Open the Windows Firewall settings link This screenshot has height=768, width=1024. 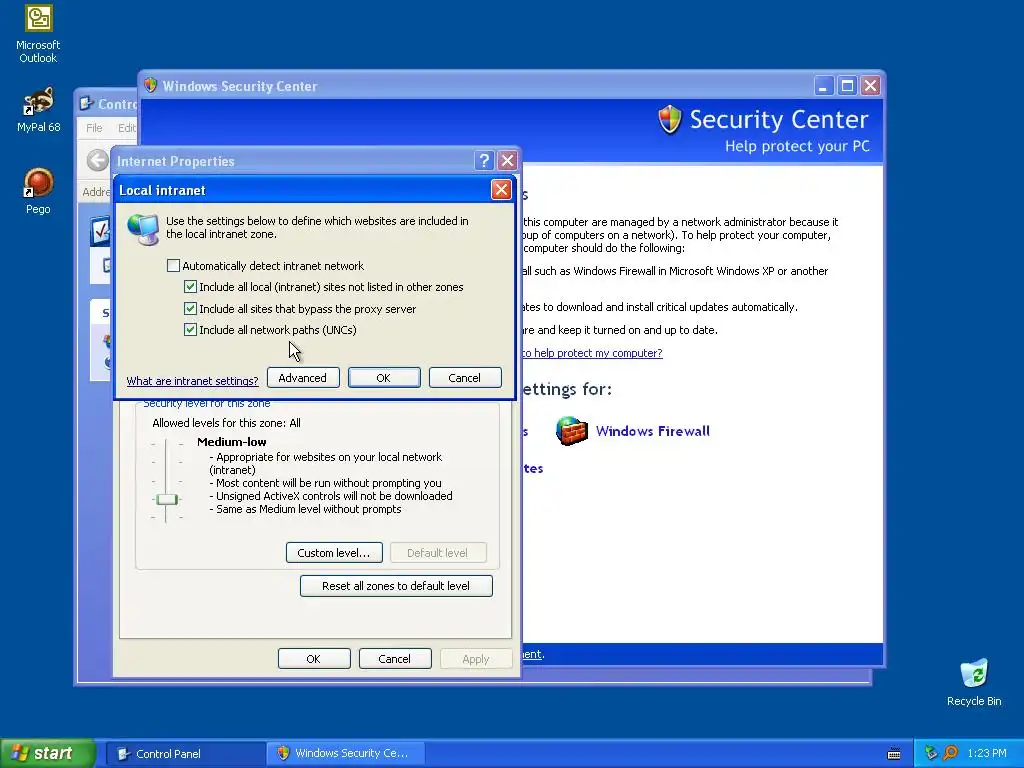(x=652, y=431)
